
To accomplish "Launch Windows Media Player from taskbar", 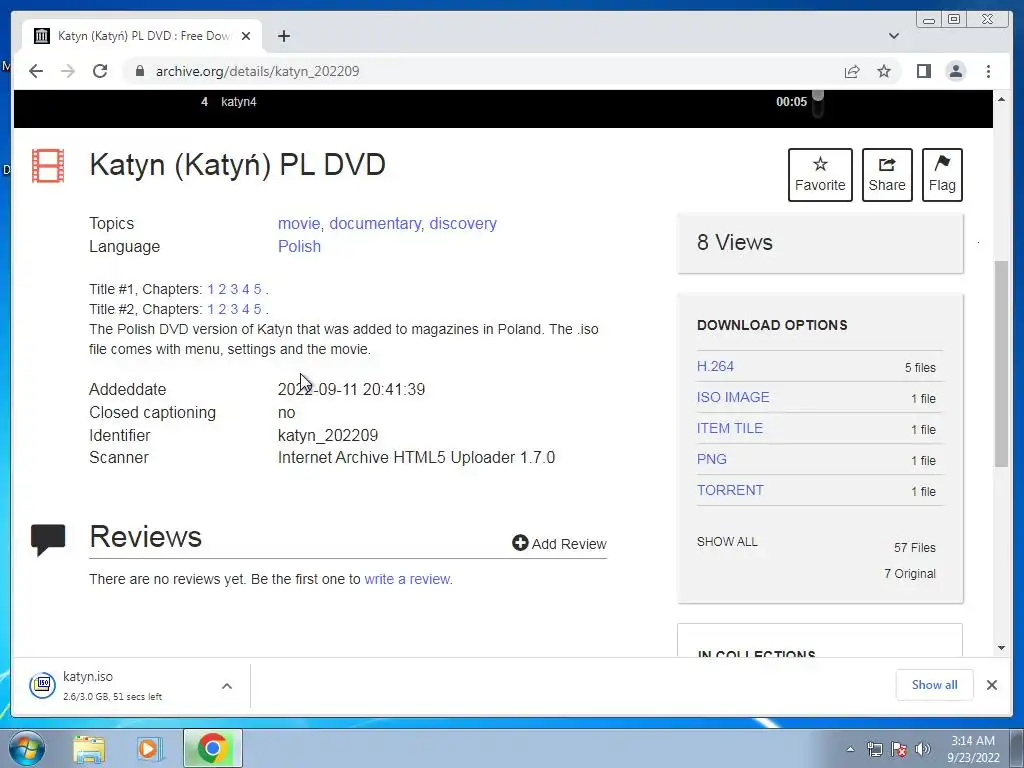I will coord(148,749).
